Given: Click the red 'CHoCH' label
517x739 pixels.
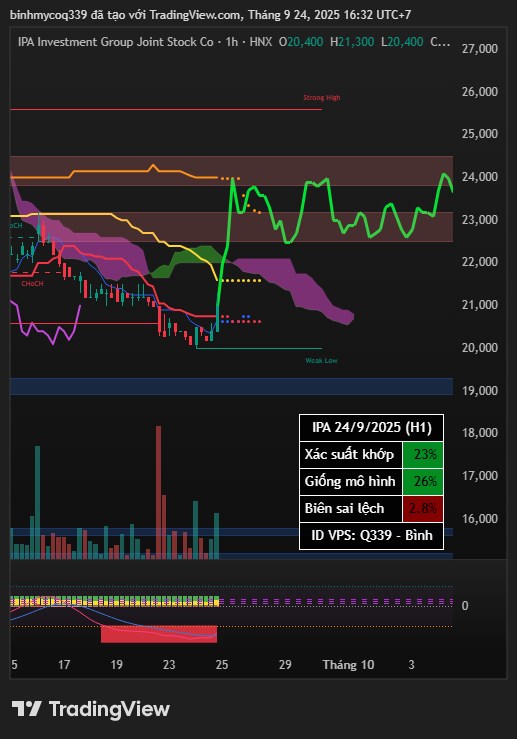Looking at the screenshot, I should point(32,283).
